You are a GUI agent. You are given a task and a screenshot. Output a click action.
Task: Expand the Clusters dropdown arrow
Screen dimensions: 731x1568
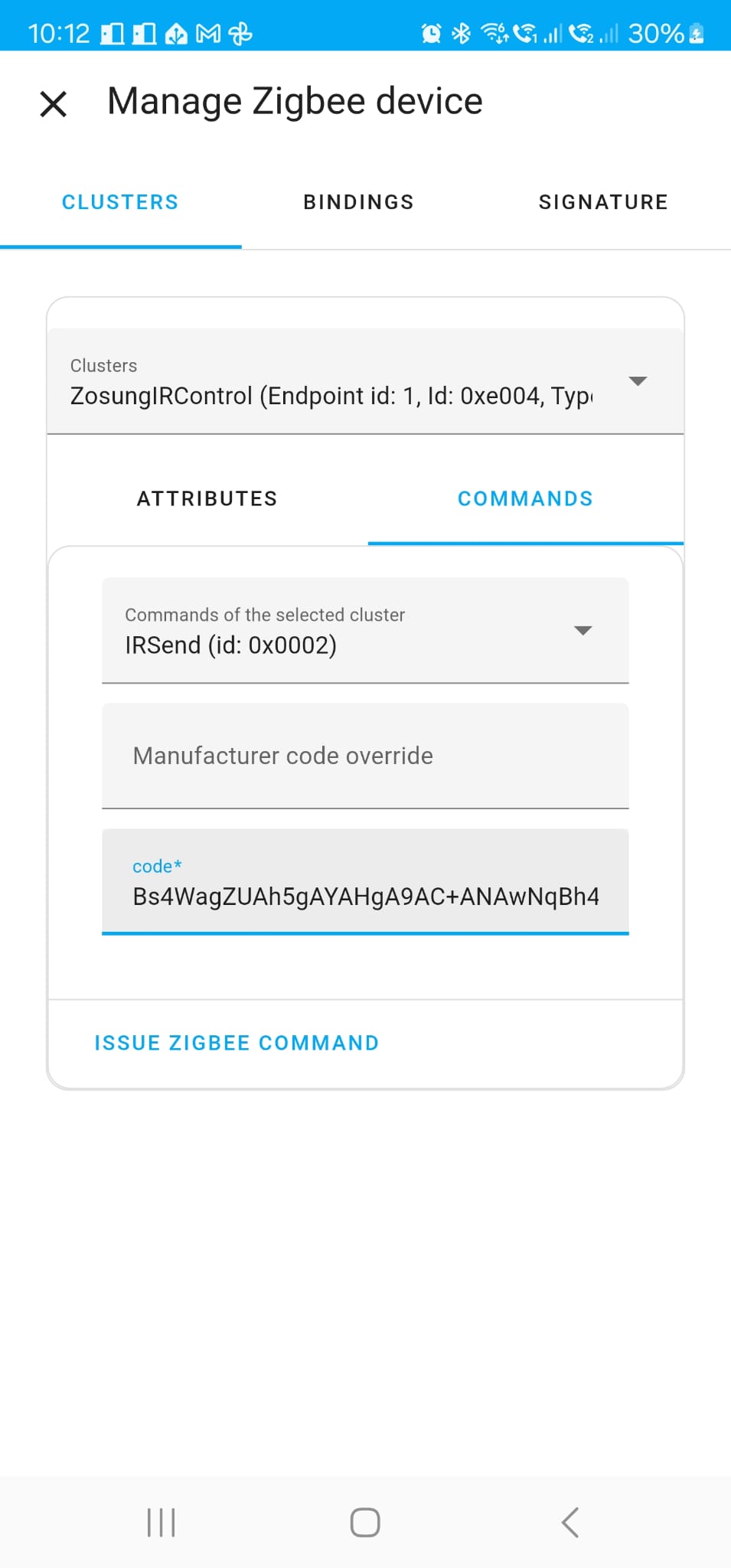[638, 381]
